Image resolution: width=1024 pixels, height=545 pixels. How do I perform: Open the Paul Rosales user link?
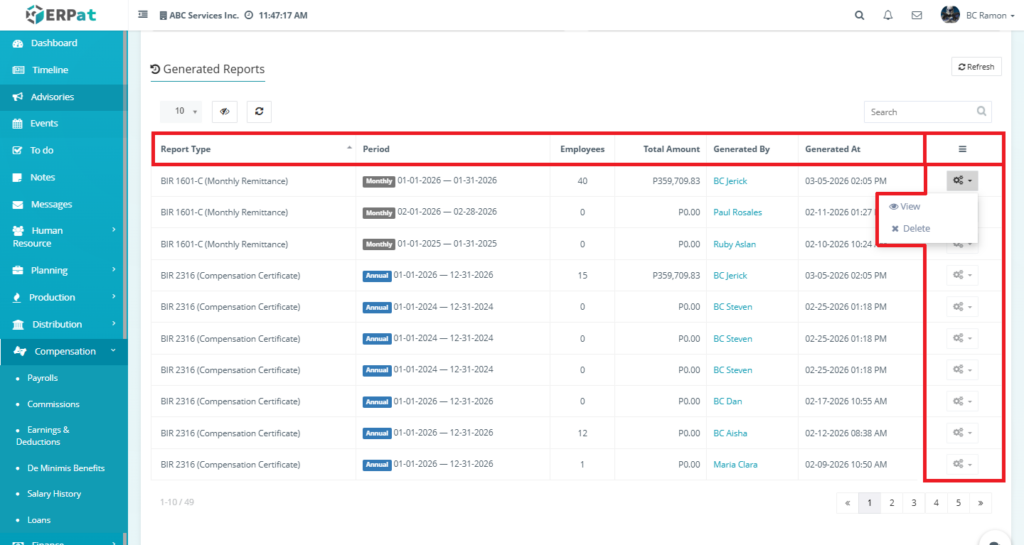point(737,212)
